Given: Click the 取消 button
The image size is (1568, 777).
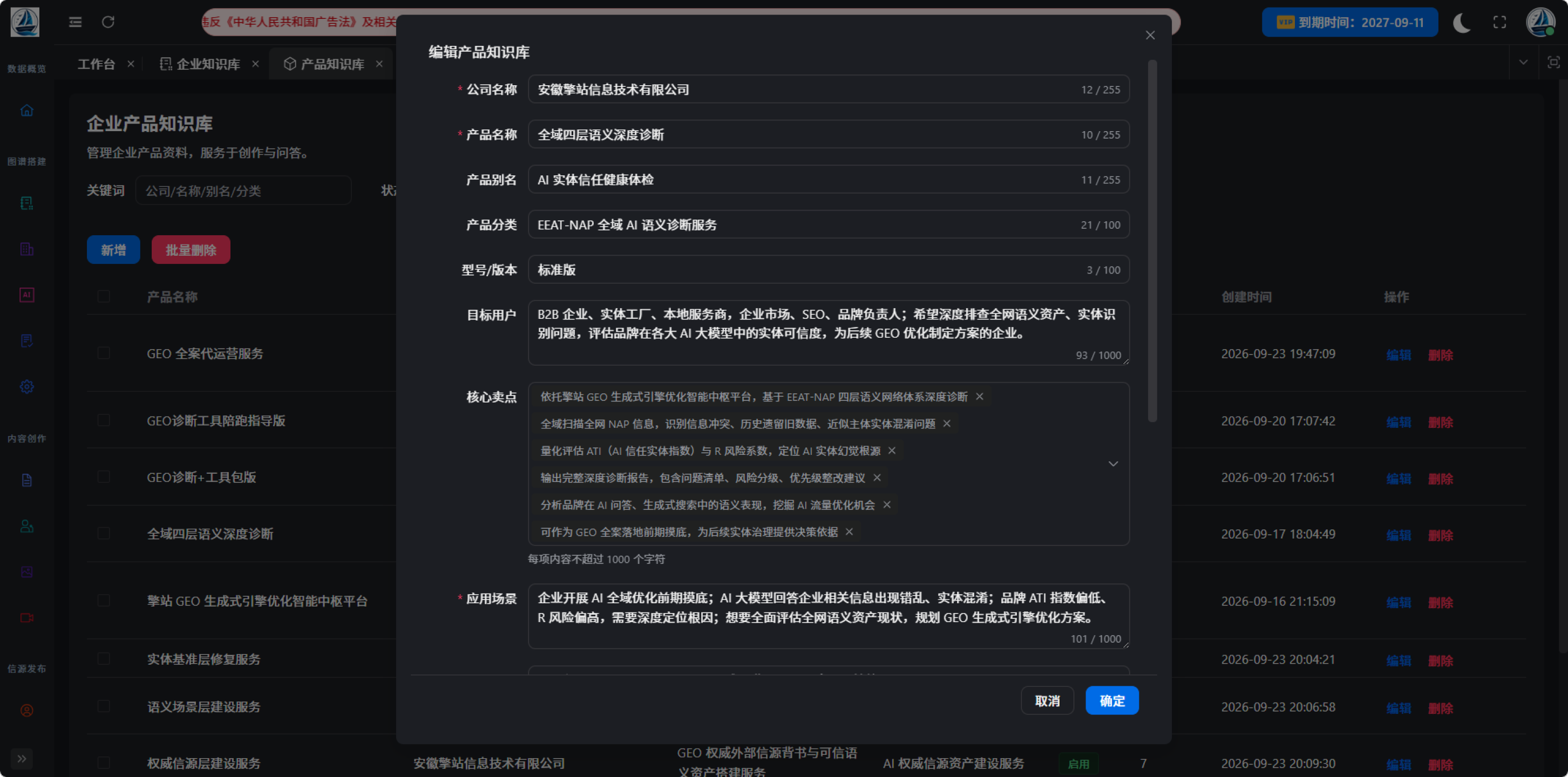Looking at the screenshot, I should click(x=1047, y=700).
